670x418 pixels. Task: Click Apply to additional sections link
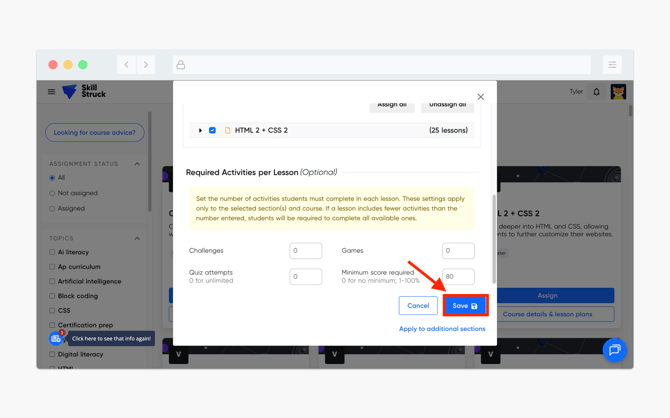(x=442, y=329)
